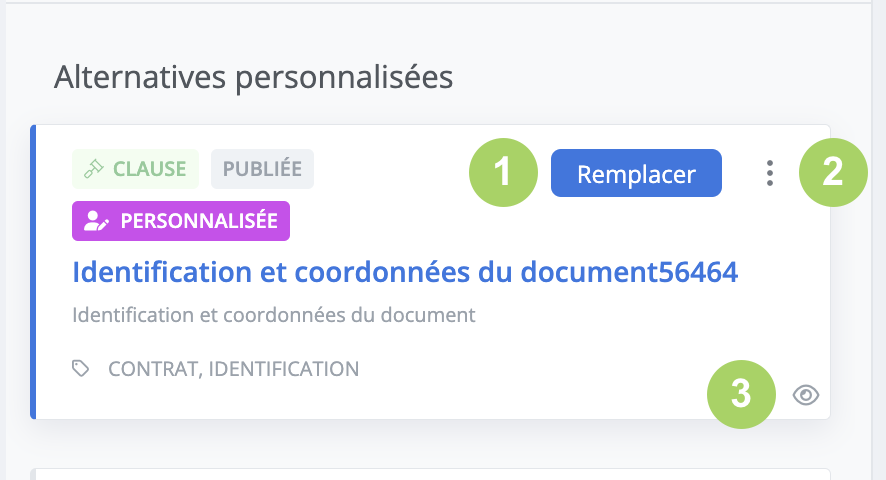Click the CLAUSE label text

[x=149, y=169]
